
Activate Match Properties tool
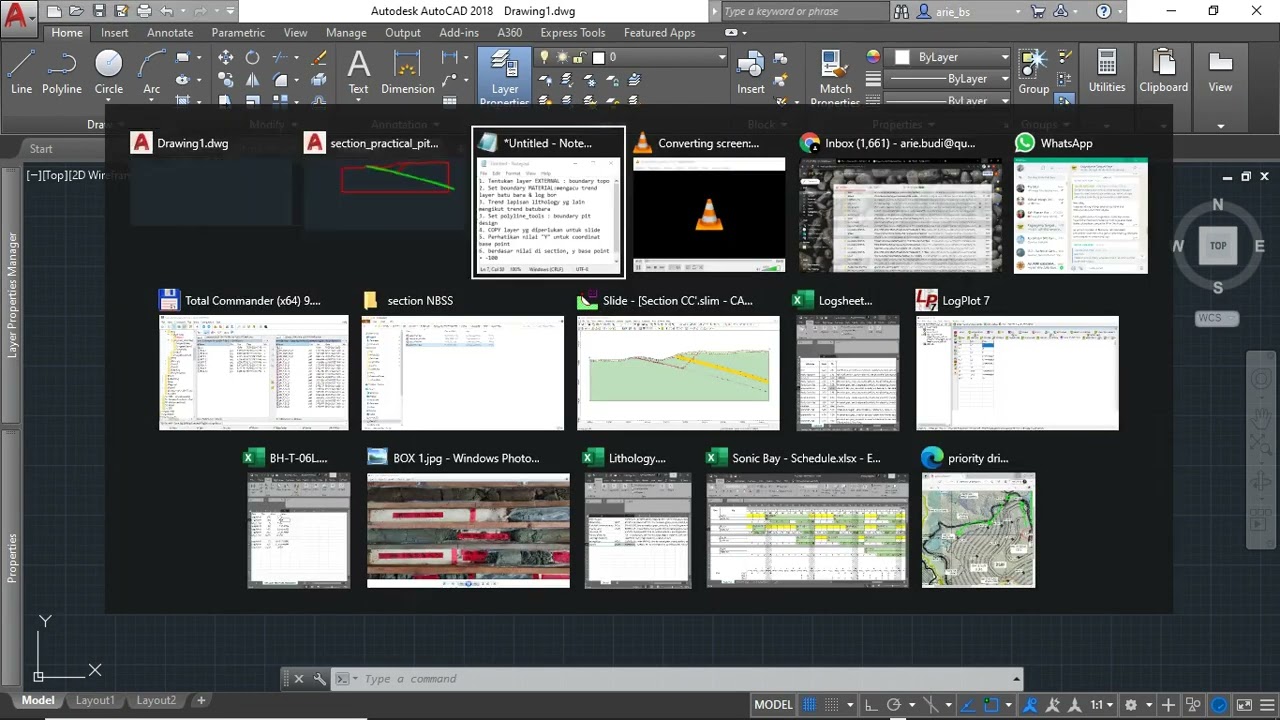coord(835,77)
